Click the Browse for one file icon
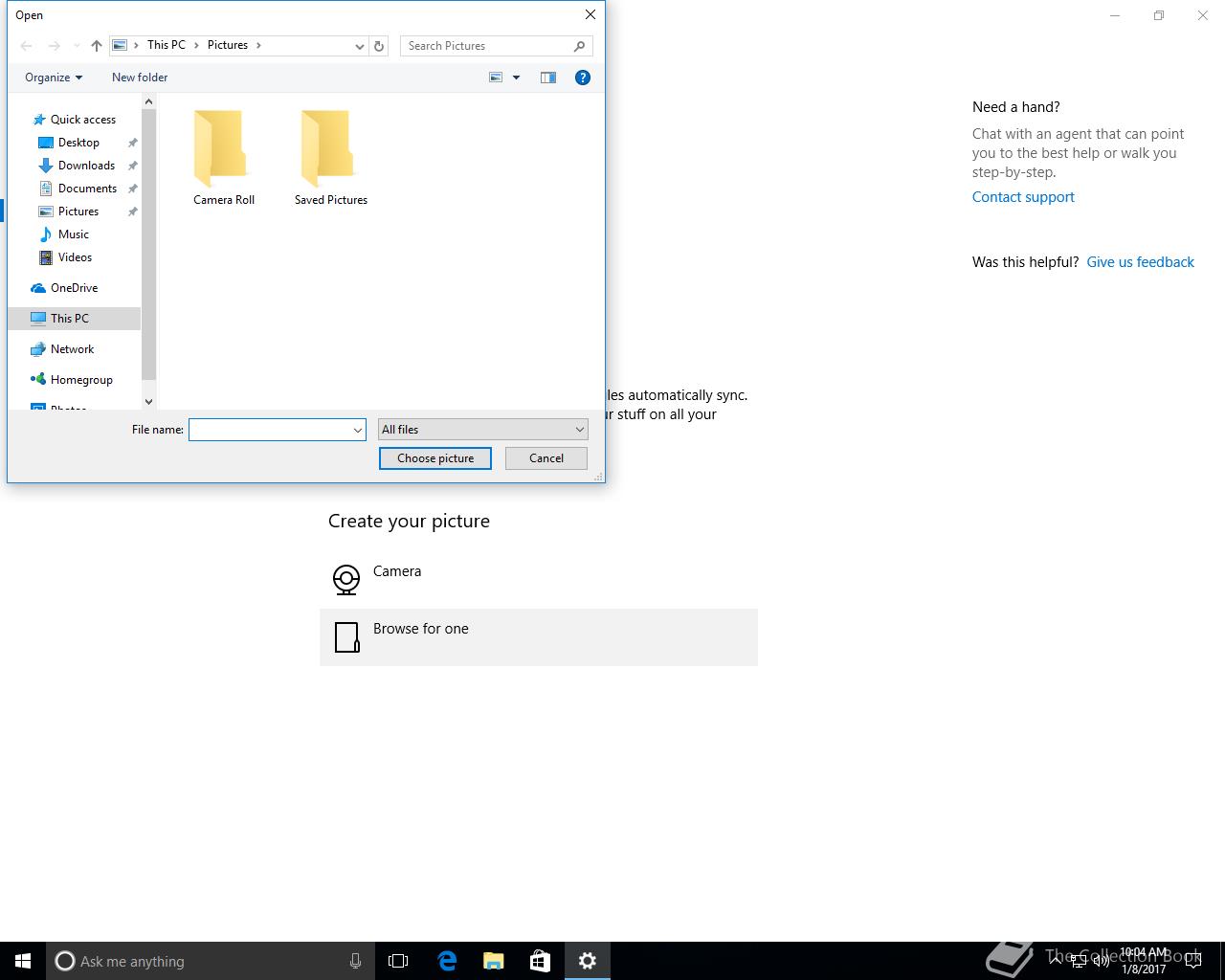The width and height of the screenshot is (1225, 980). coord(346,637)
